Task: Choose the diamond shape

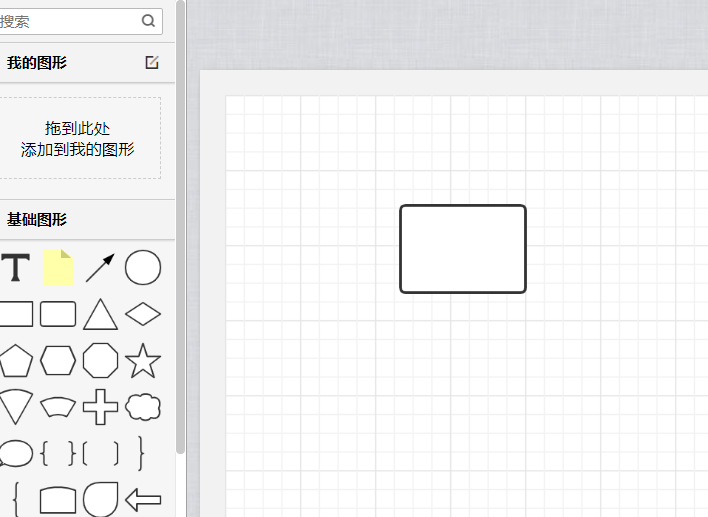Action: [x=143, y=314]
